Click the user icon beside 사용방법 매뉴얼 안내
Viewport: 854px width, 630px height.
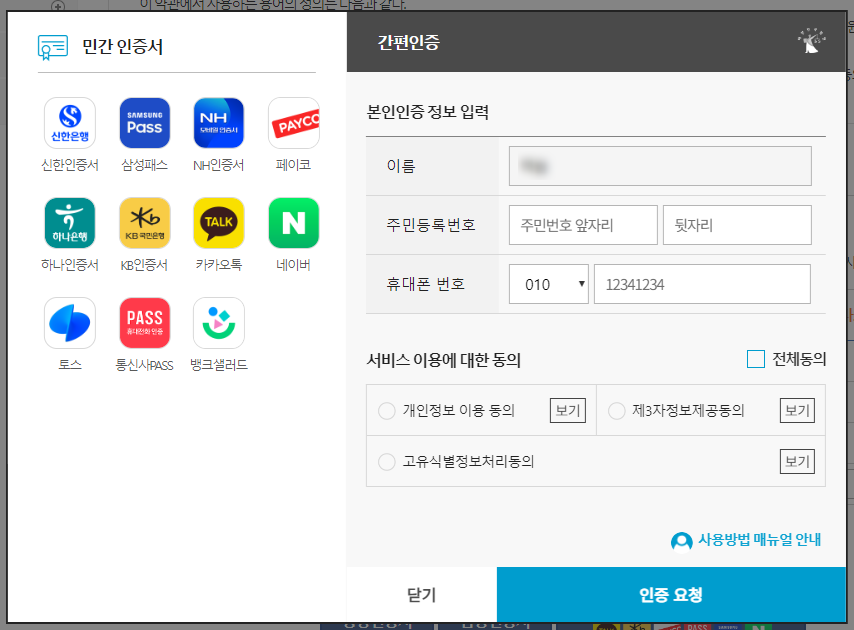(681, 541)
